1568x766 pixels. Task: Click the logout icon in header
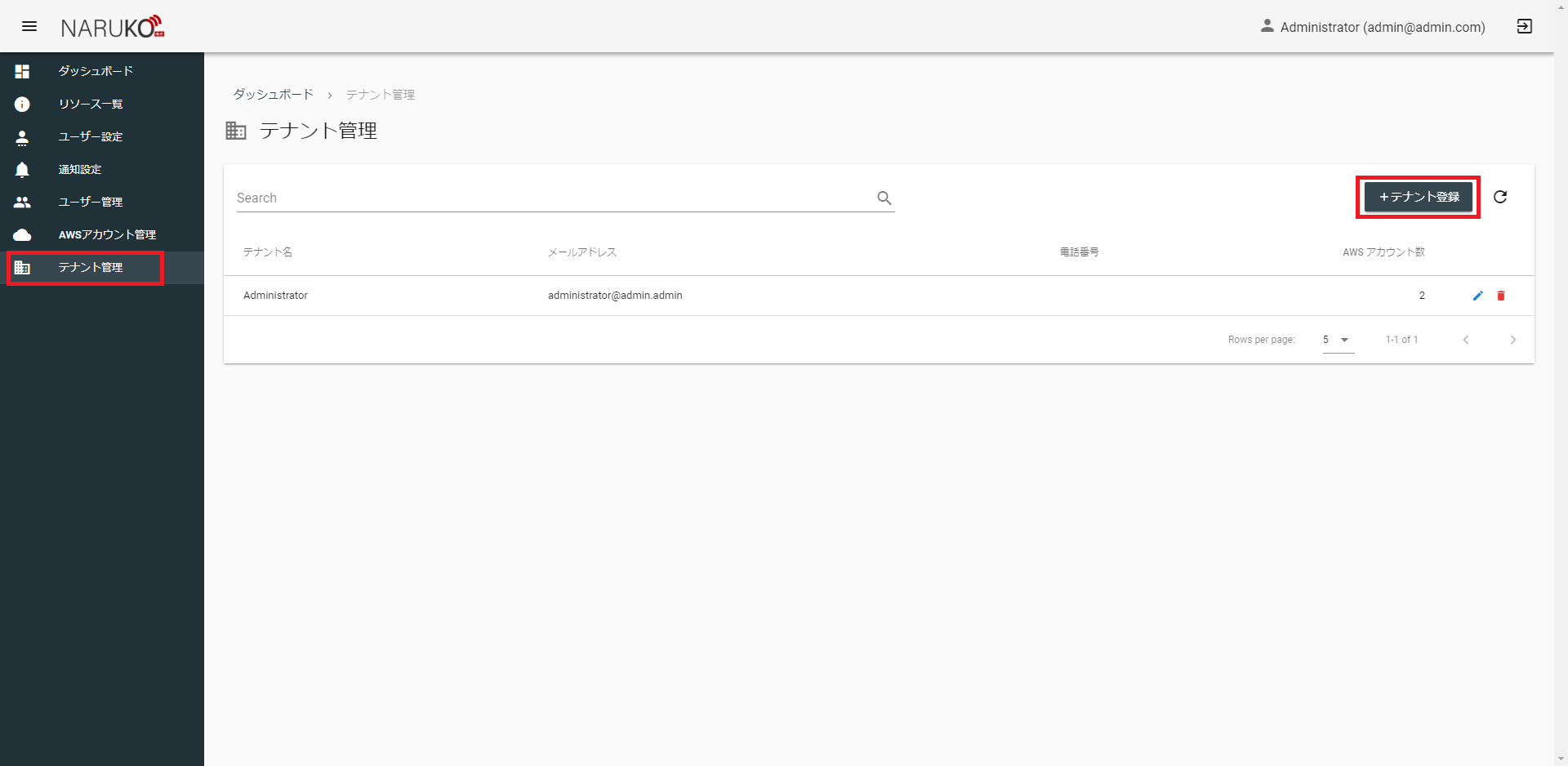click(1524, 26)
